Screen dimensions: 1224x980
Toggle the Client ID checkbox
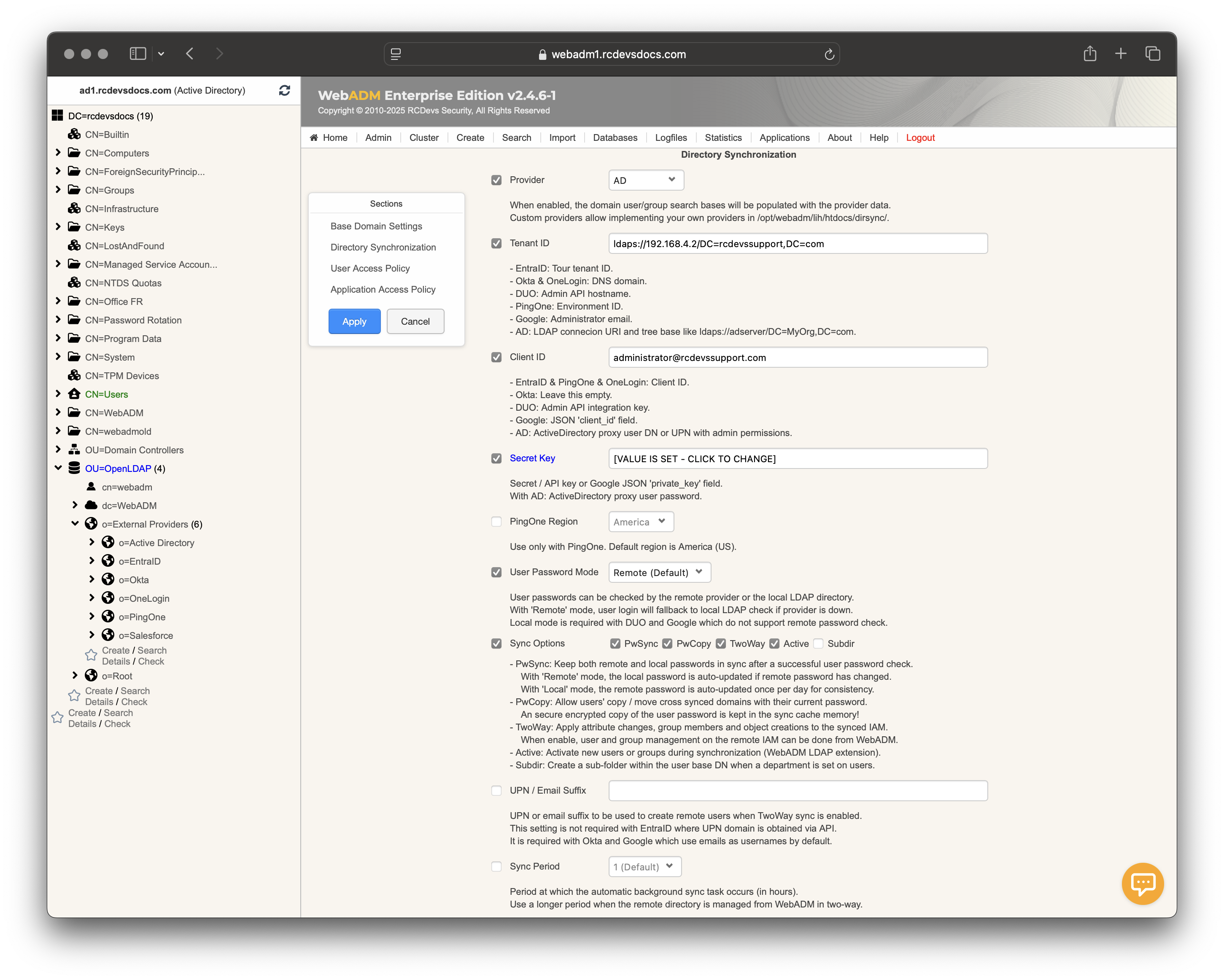(x=496, y=358)
